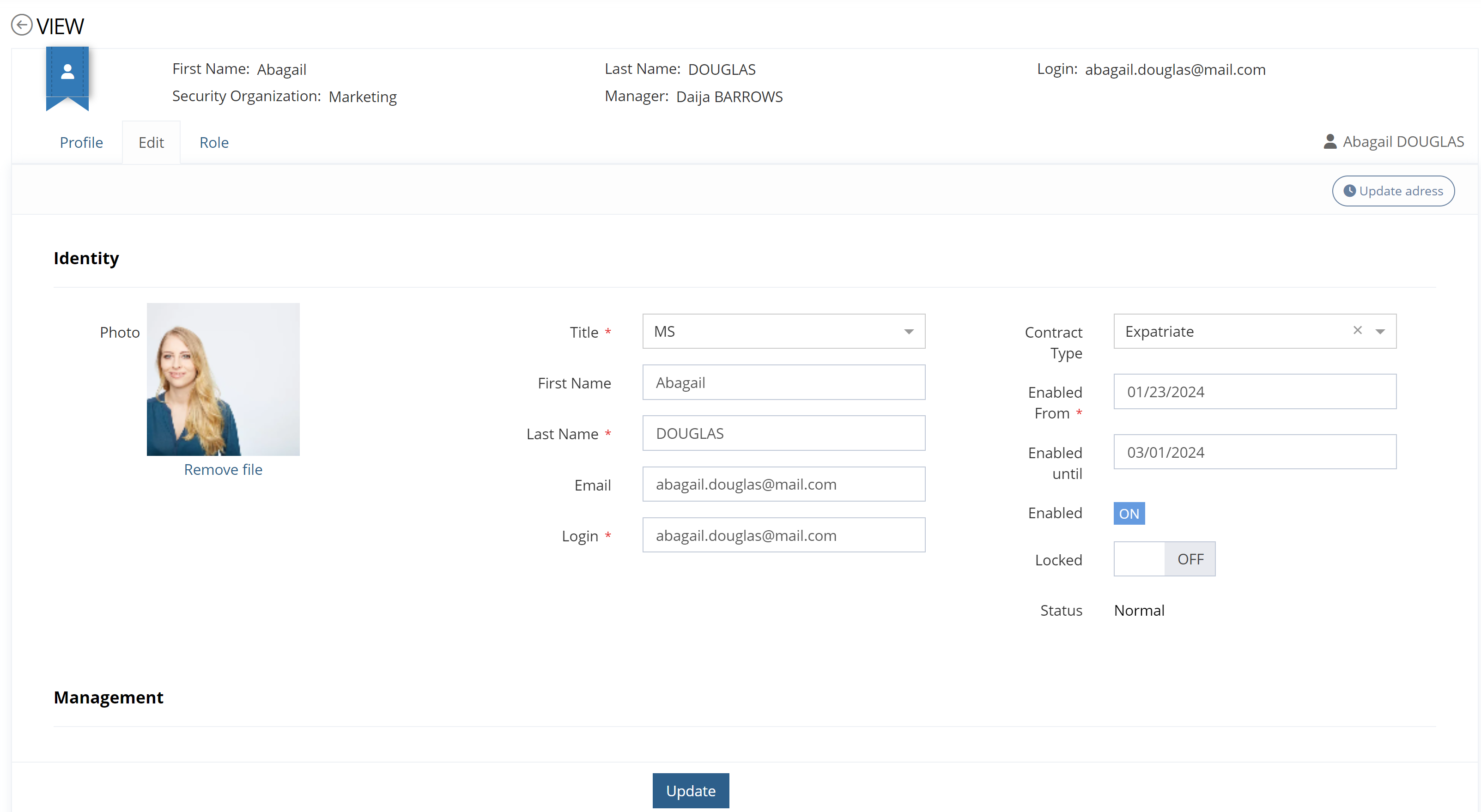1481x812 pixels.
Task: Click the Remove file link
Action: (223, 469)
